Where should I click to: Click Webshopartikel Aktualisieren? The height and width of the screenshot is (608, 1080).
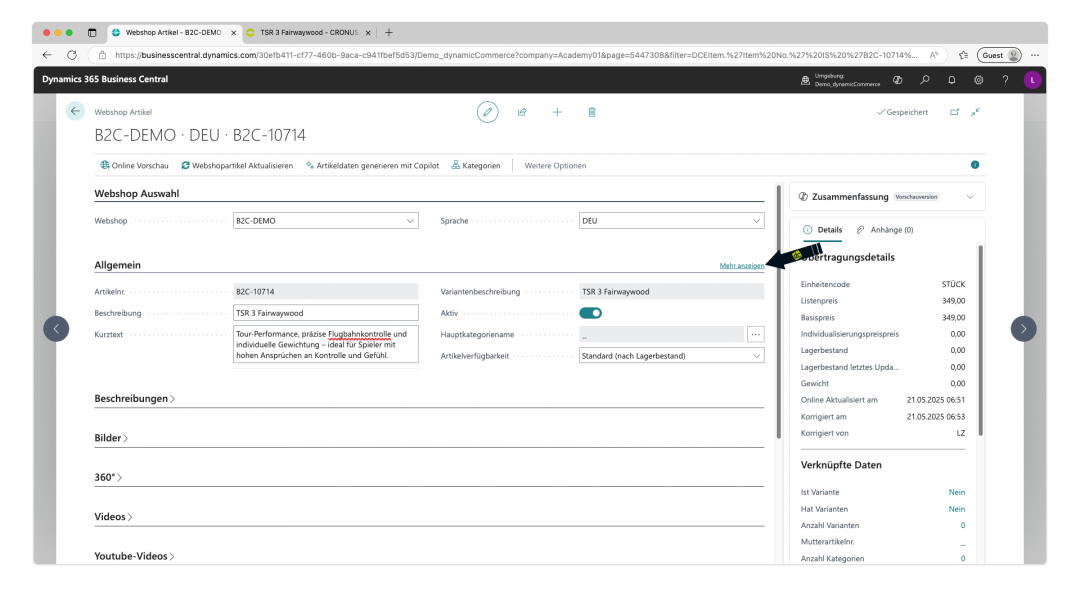237,165
